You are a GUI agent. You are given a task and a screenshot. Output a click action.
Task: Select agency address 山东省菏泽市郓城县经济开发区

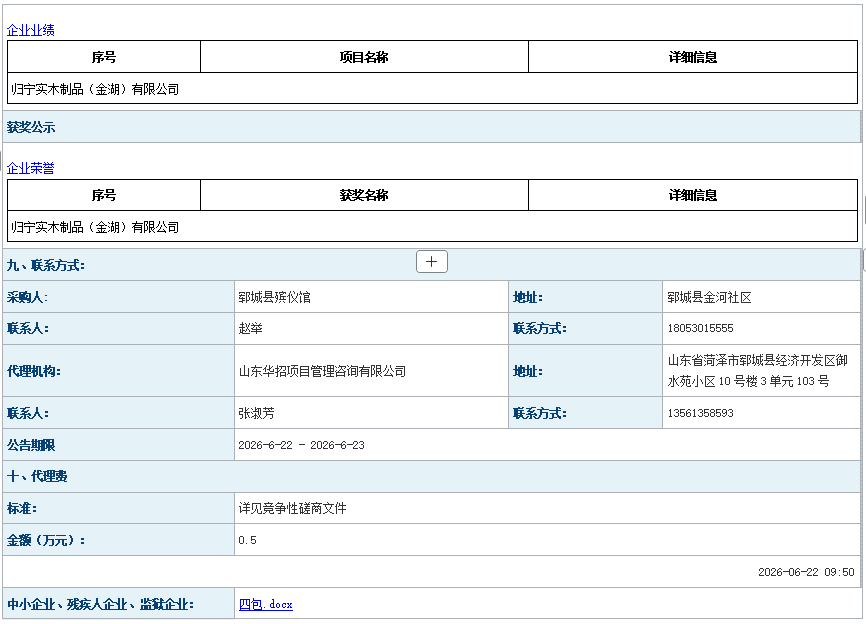tap(757, 371)
